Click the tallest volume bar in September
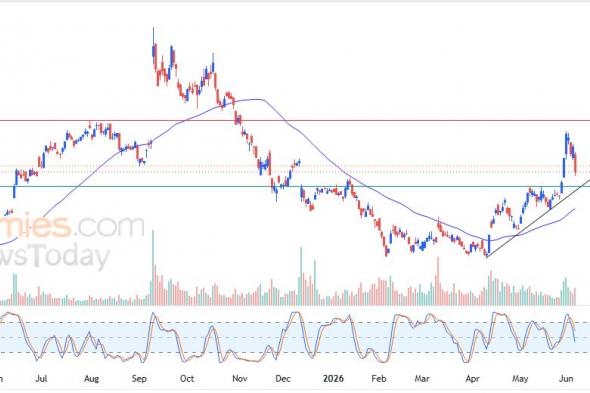This screenshot has height=393, width=590. (x=153, y=267)
